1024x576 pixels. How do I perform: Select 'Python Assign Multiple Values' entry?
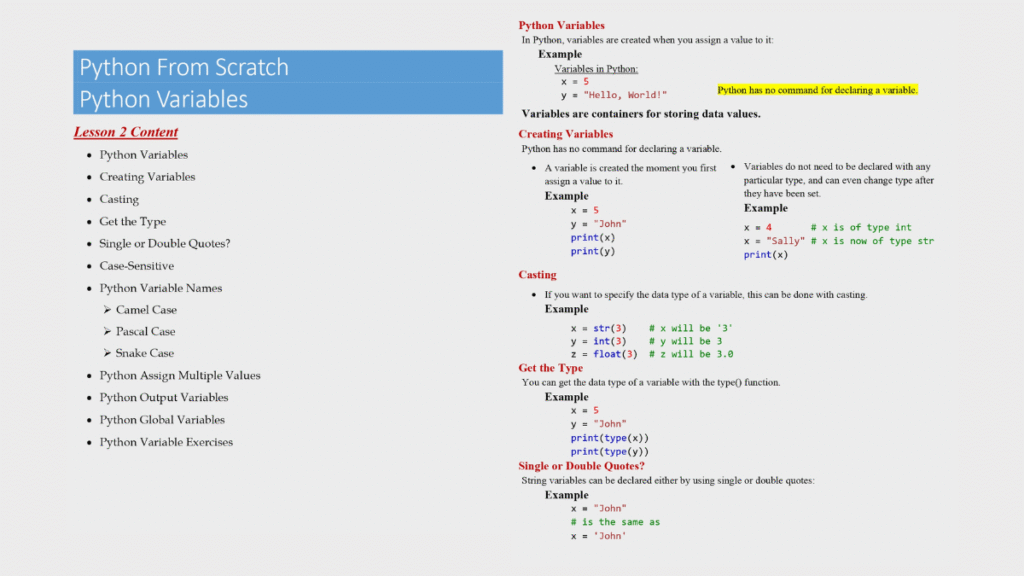coord(180,375)
